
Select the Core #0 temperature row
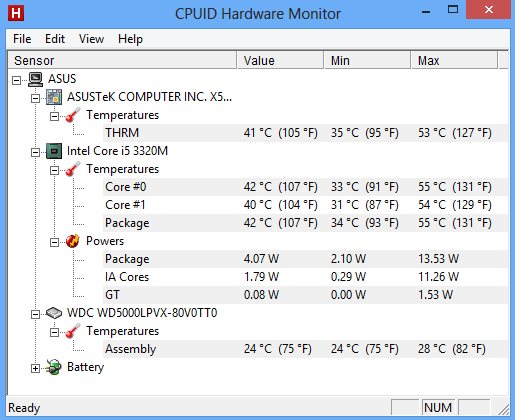(x=305, y=187)
